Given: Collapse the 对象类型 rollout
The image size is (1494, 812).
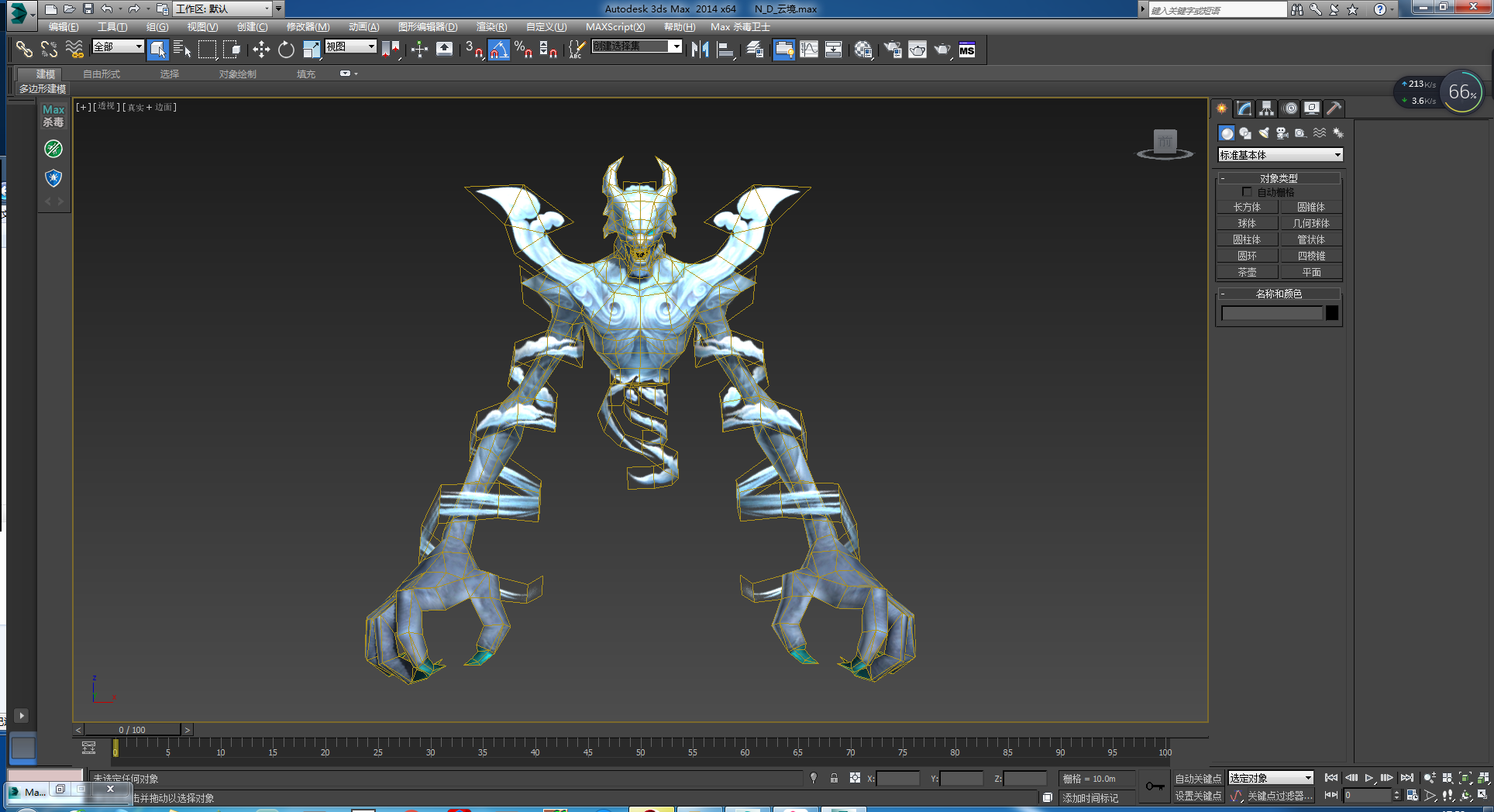Looking at the screenshot, I should pos(1278,178).
